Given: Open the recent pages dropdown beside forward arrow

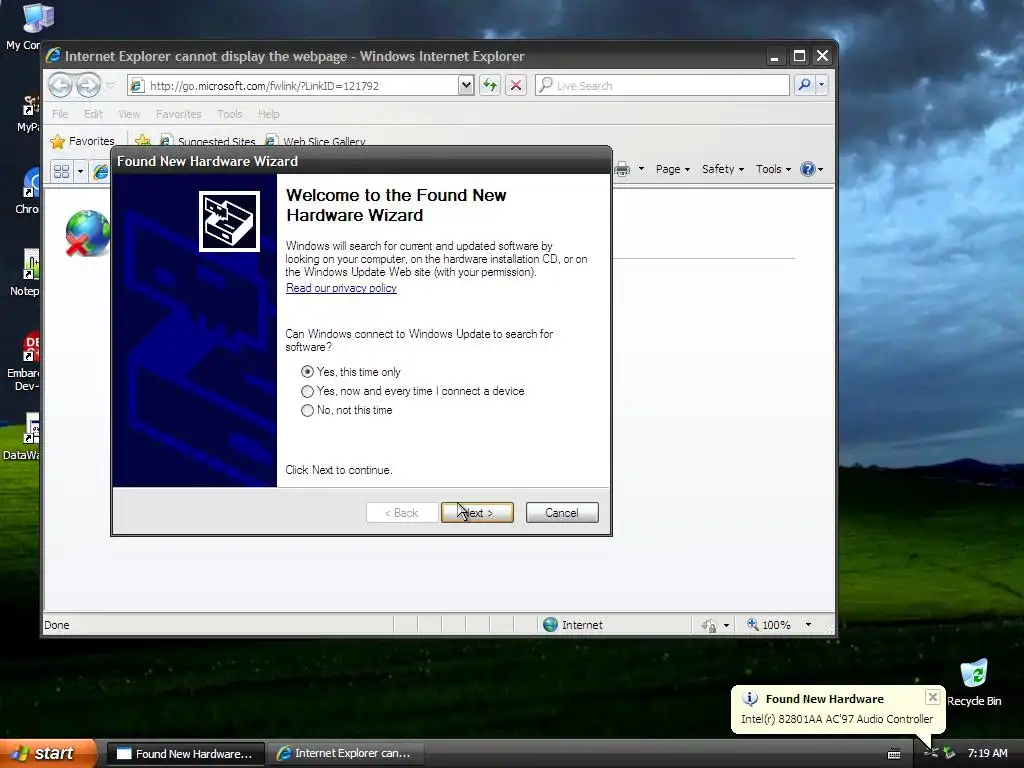Looking at the screenshot, I should [x=110, y=85].
